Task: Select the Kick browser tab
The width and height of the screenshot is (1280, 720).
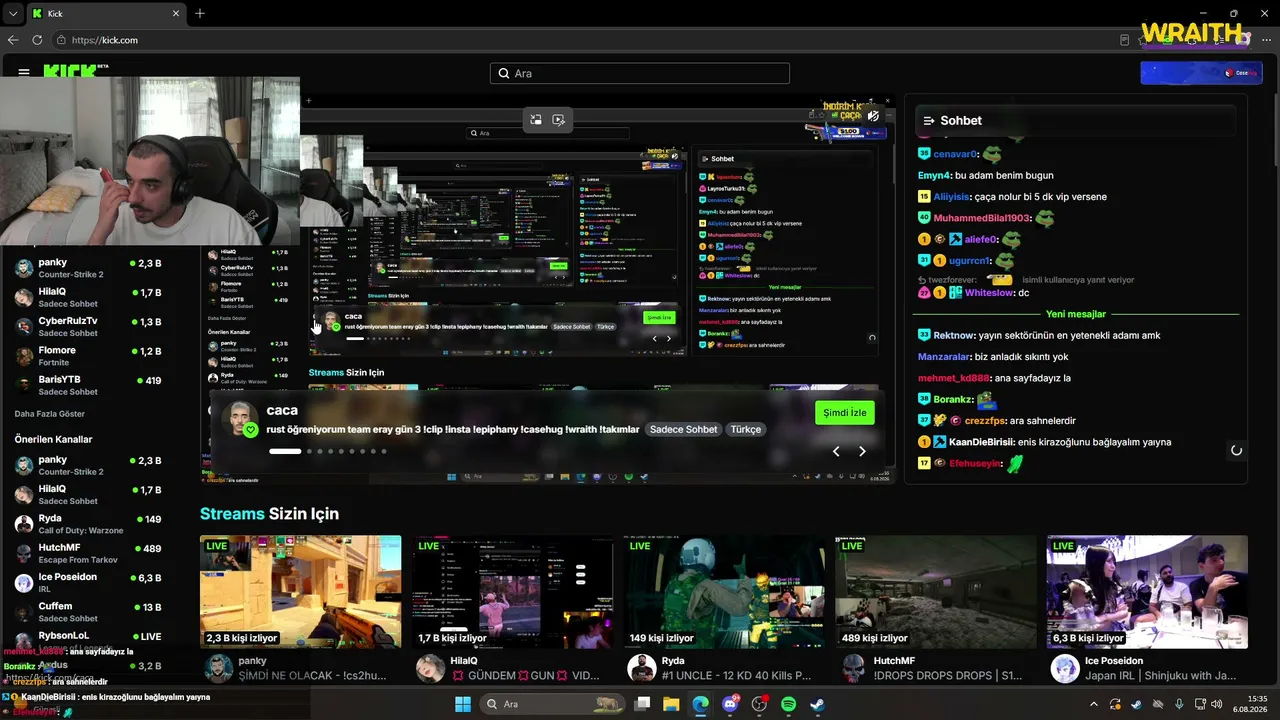Action: pyautogui.click(x=105, y=13)
